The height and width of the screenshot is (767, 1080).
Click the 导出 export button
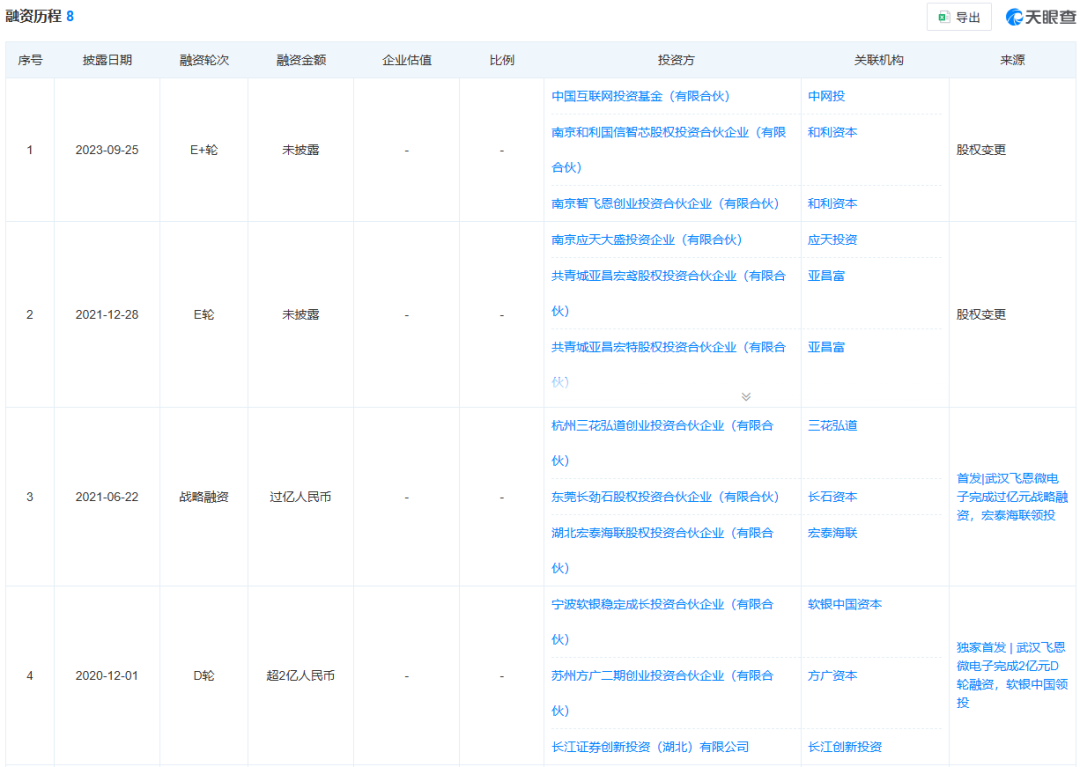(959, 17)
